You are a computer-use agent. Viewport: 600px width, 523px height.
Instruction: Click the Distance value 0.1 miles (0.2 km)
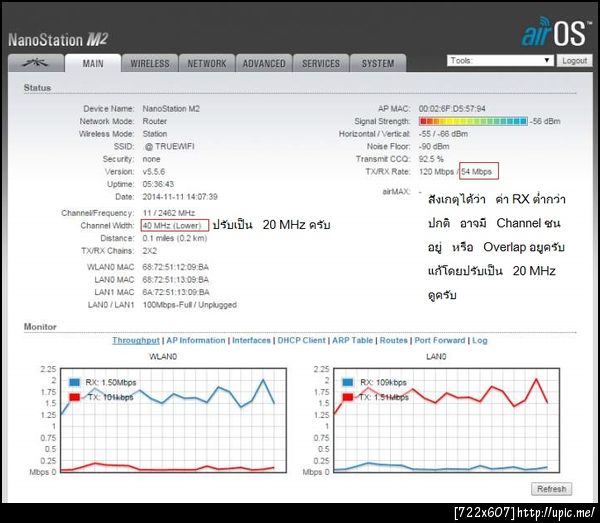pos(175,238)
